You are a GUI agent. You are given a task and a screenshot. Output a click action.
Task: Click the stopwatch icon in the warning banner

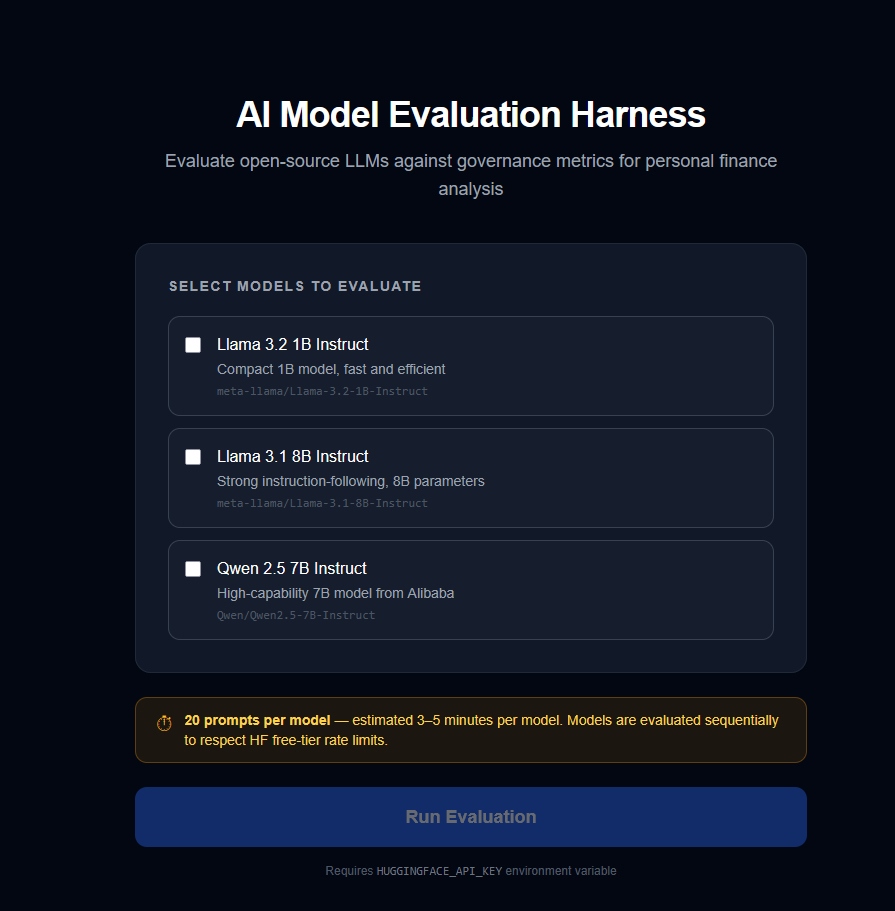point(163,722)
